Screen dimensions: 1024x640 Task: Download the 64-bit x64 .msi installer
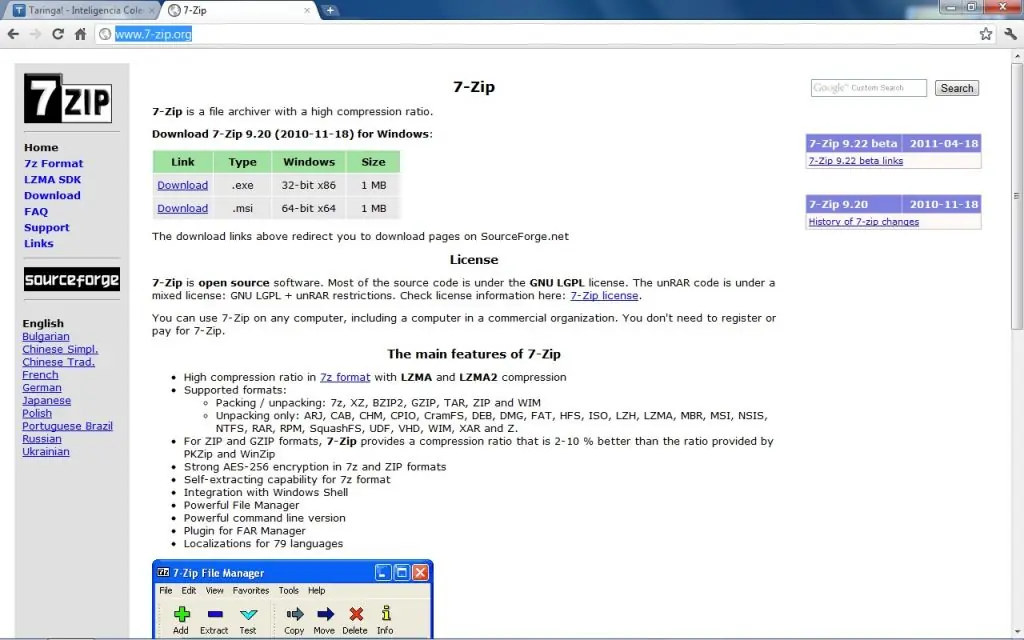point(182,208)
